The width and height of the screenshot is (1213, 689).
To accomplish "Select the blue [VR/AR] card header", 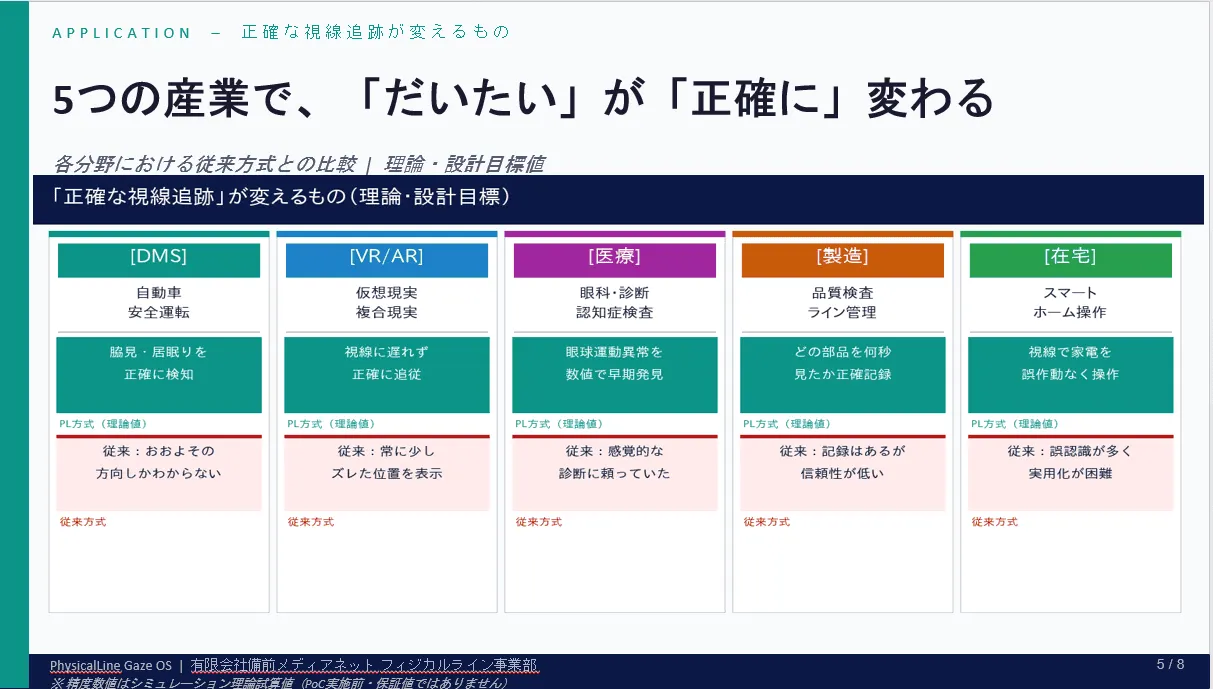I will [386, 258].
